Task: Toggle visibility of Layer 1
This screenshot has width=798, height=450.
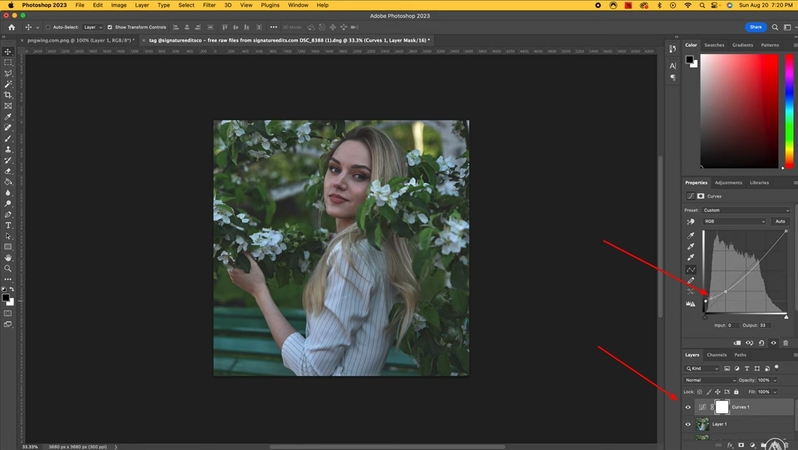Action: pos(688,424)
